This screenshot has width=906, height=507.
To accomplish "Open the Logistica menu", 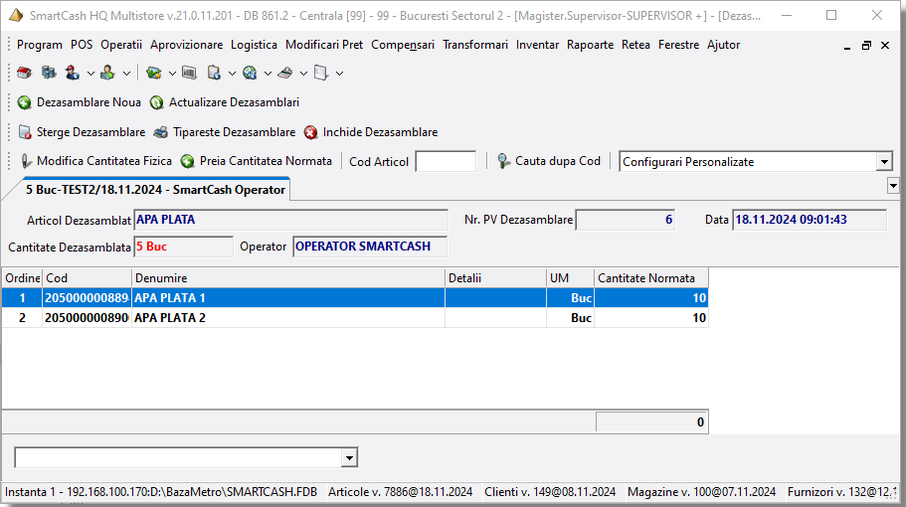I will click(x=254, y=45).
